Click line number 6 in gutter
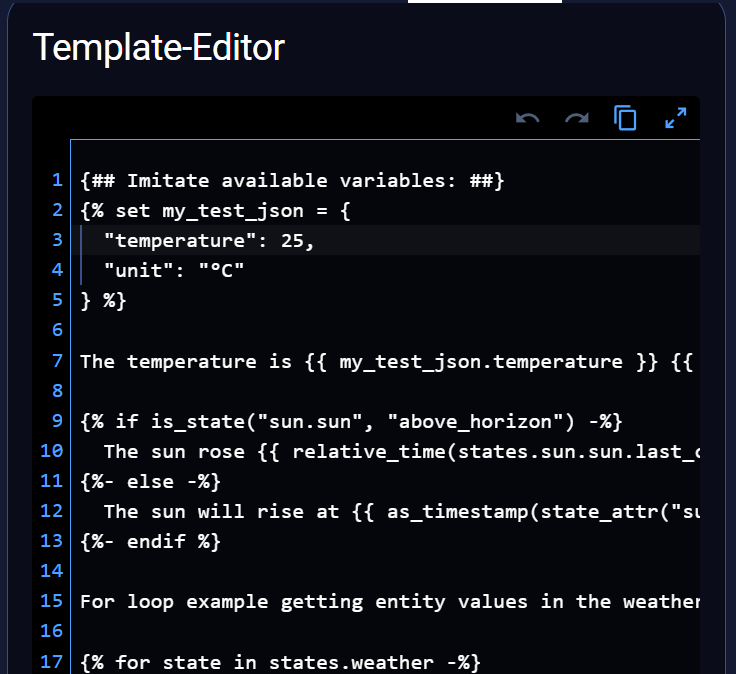This screenshot has height=674, width=736. pos(57,330)
